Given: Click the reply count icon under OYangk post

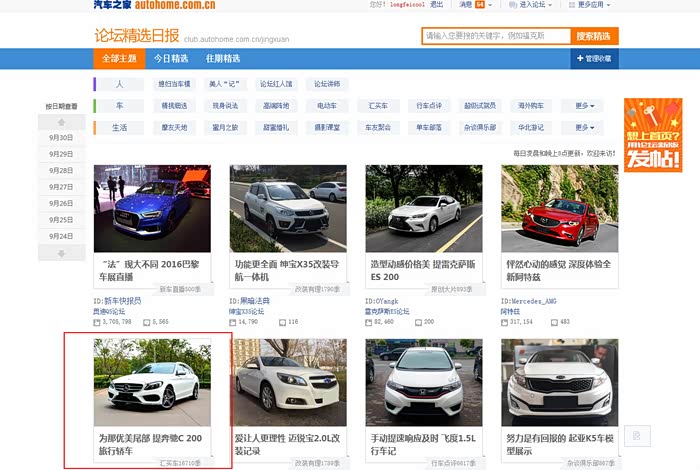Looking at the screenshot, I should 418,322.
